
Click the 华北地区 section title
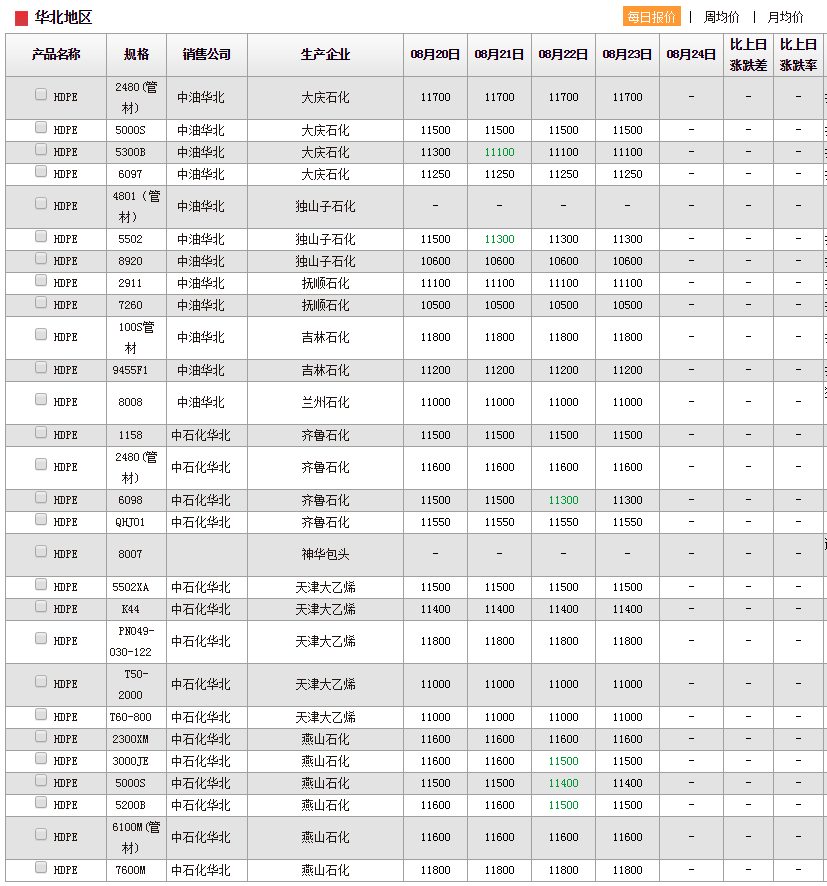click(x=63, y=18)
